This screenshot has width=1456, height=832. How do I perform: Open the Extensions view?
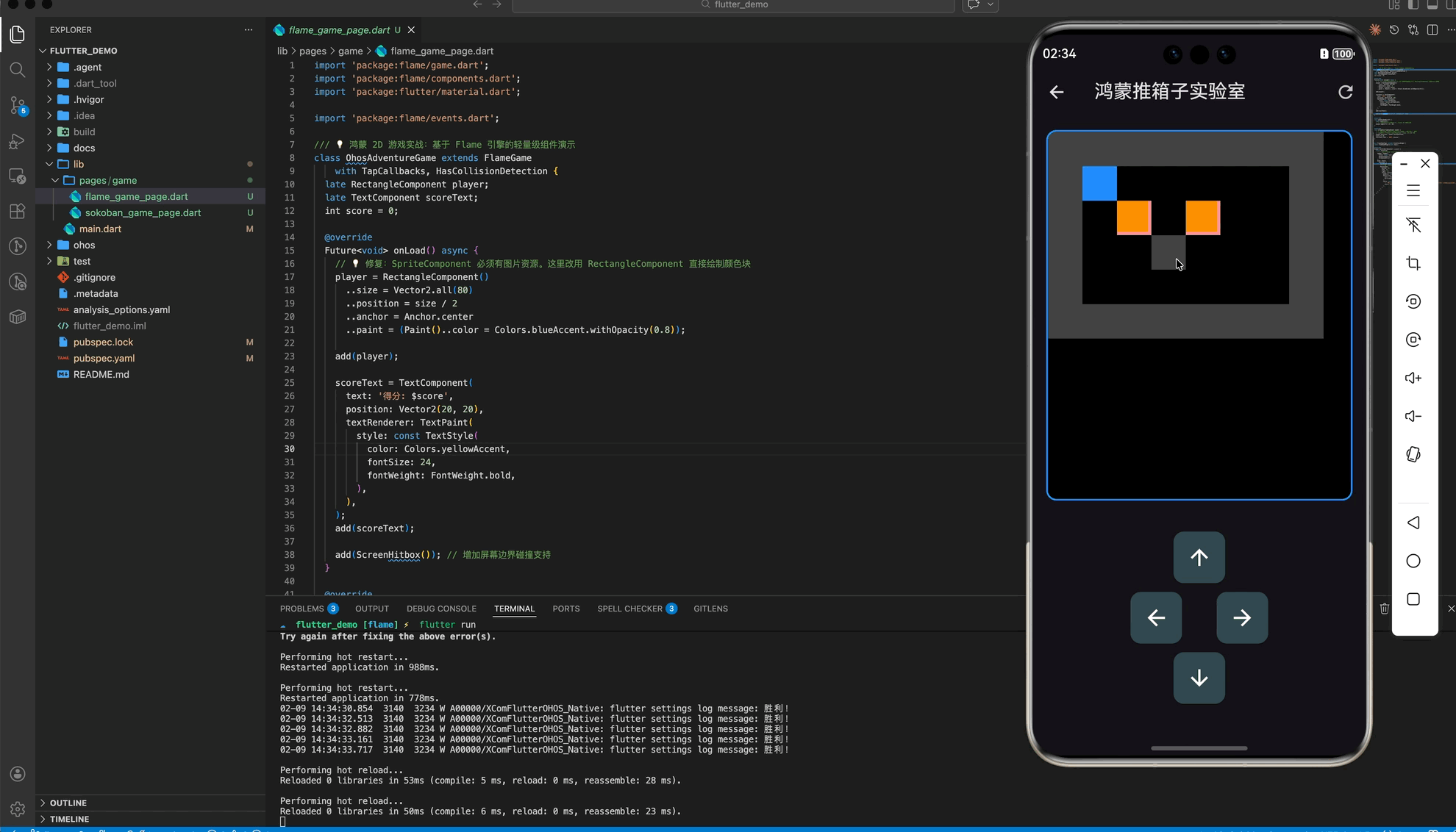18,212
